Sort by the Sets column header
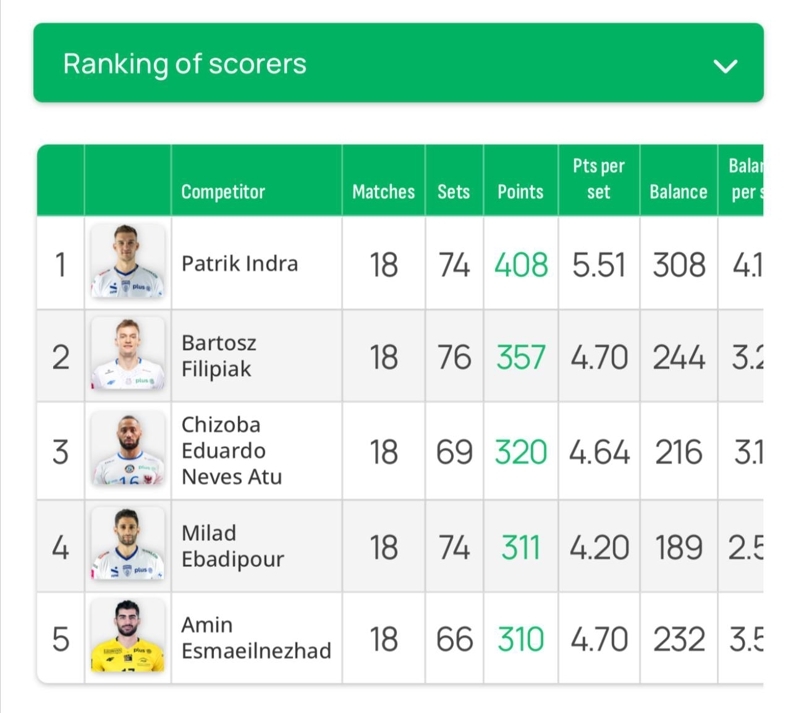Image resolution: width=791 pixels, height=713 pixels. [x=454, y=192]
